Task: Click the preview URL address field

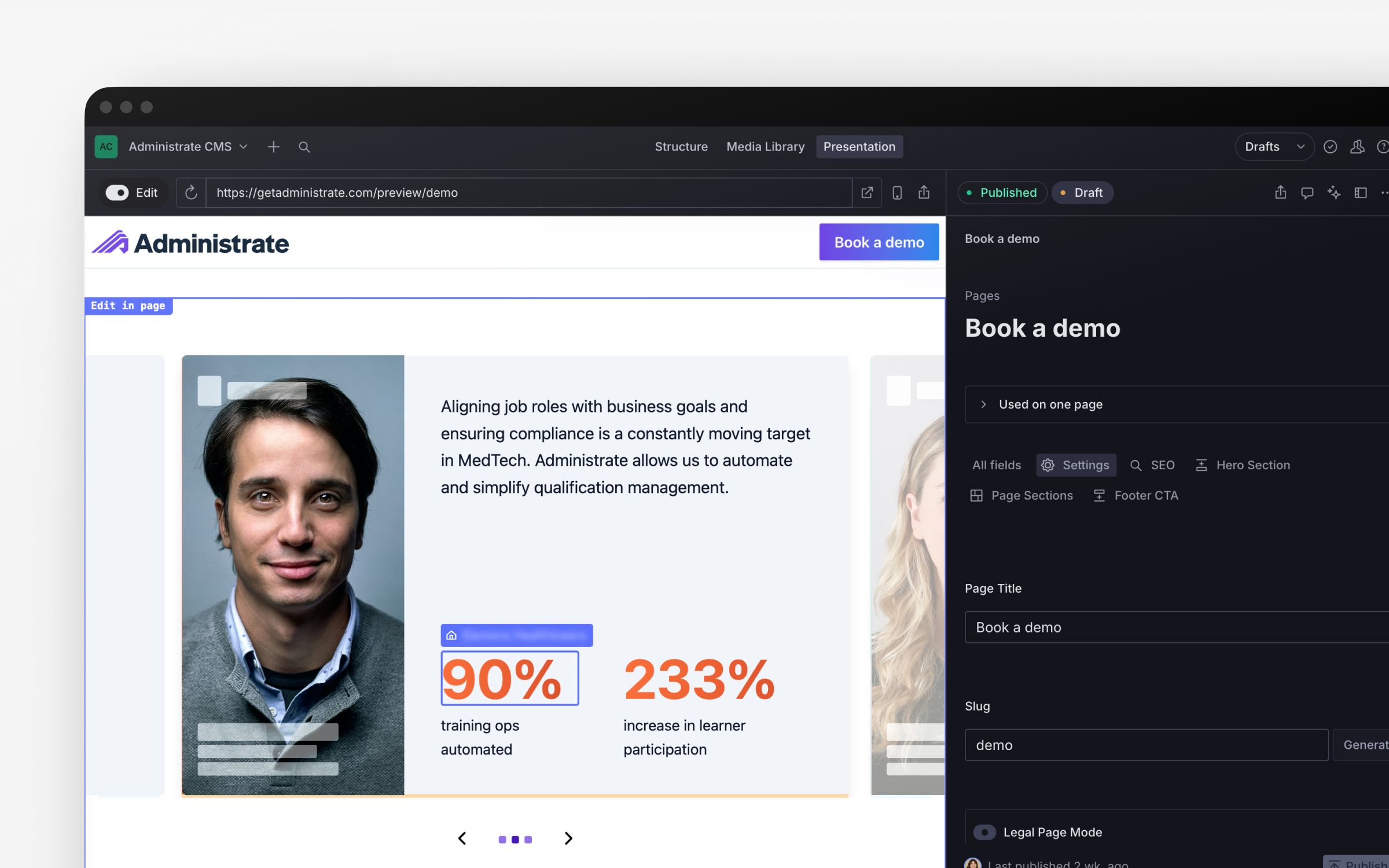Action: pyautogui.click(x=528, y=193)
